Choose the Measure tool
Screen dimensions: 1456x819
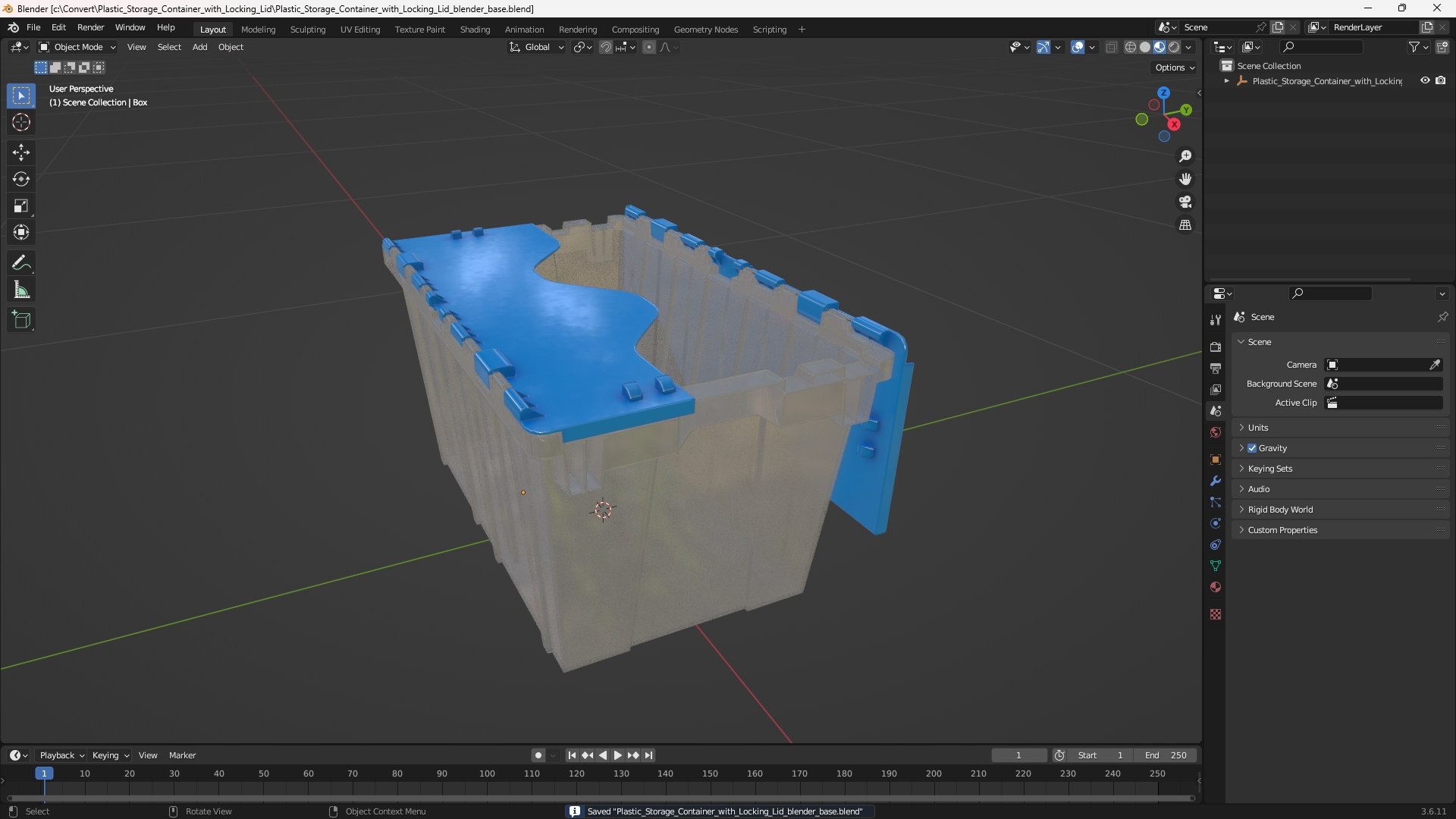click(21, 290)
